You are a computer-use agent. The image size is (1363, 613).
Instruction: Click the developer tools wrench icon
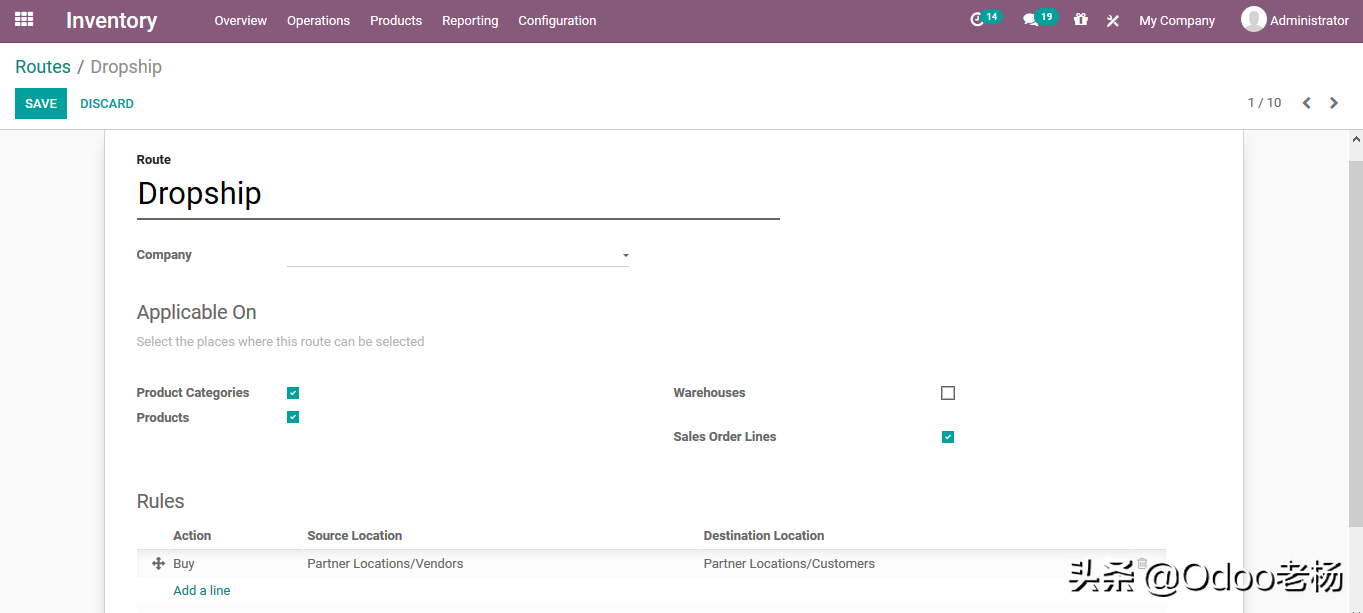coord(1112,21)
